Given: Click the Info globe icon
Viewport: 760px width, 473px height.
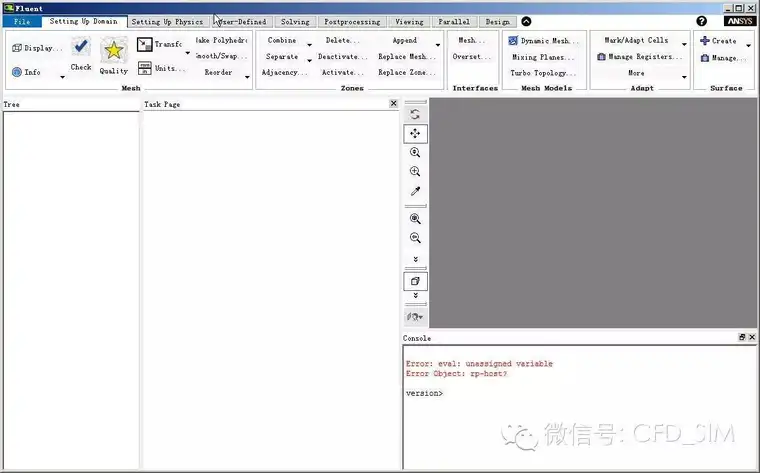Looking at the screenshot, I should (x=17, y=72).
